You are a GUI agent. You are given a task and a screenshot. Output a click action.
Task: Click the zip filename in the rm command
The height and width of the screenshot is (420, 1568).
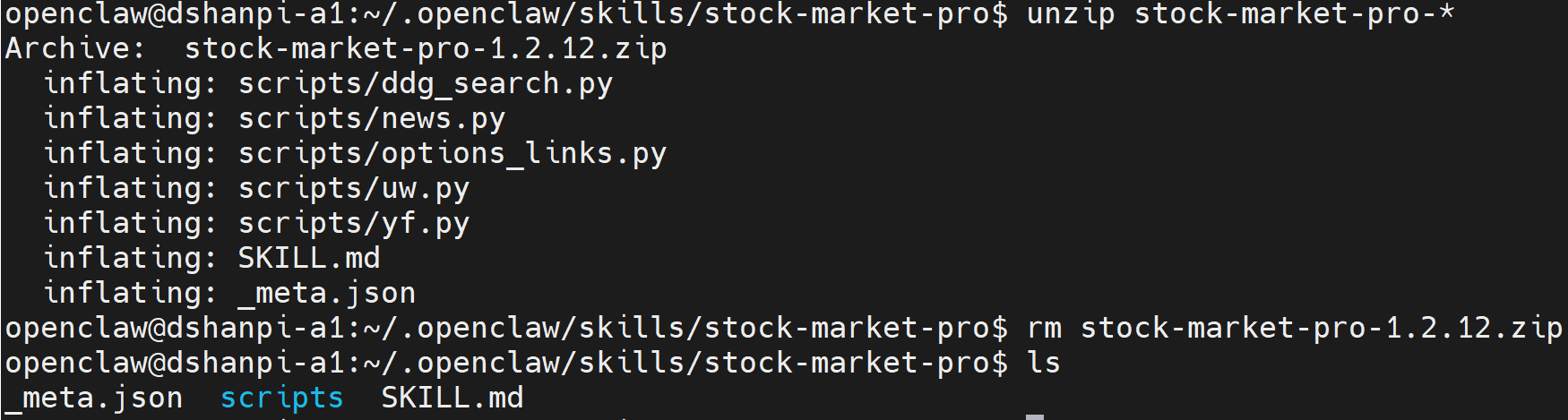tap(1322, 329)
